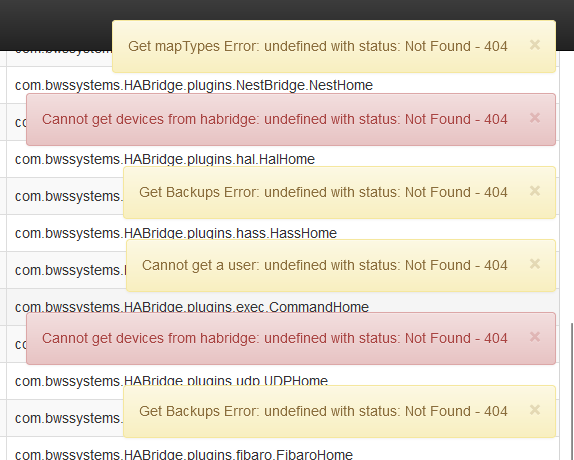Viewport: 574px width, 460px height.
Task: Click the Get mapTypes Error message text
Action: 318,46
